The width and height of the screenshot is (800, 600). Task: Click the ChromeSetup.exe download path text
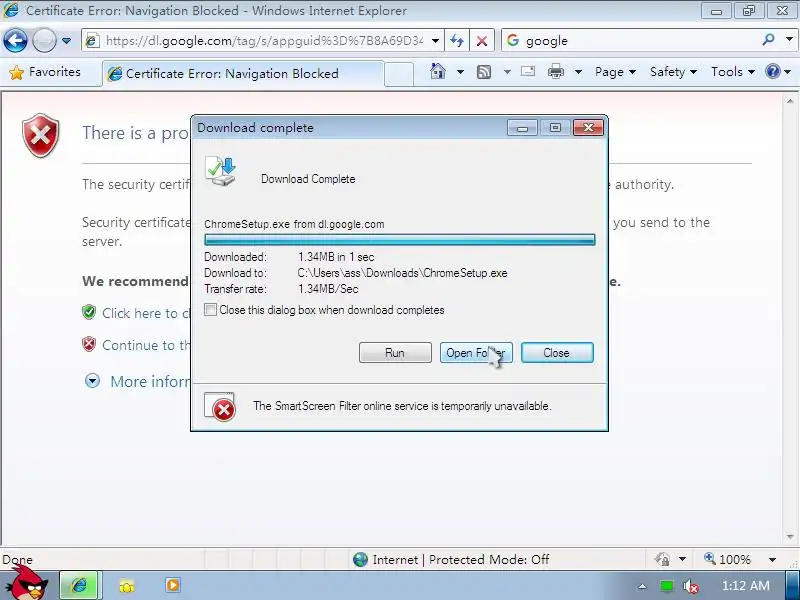click(x=402, y=273)
